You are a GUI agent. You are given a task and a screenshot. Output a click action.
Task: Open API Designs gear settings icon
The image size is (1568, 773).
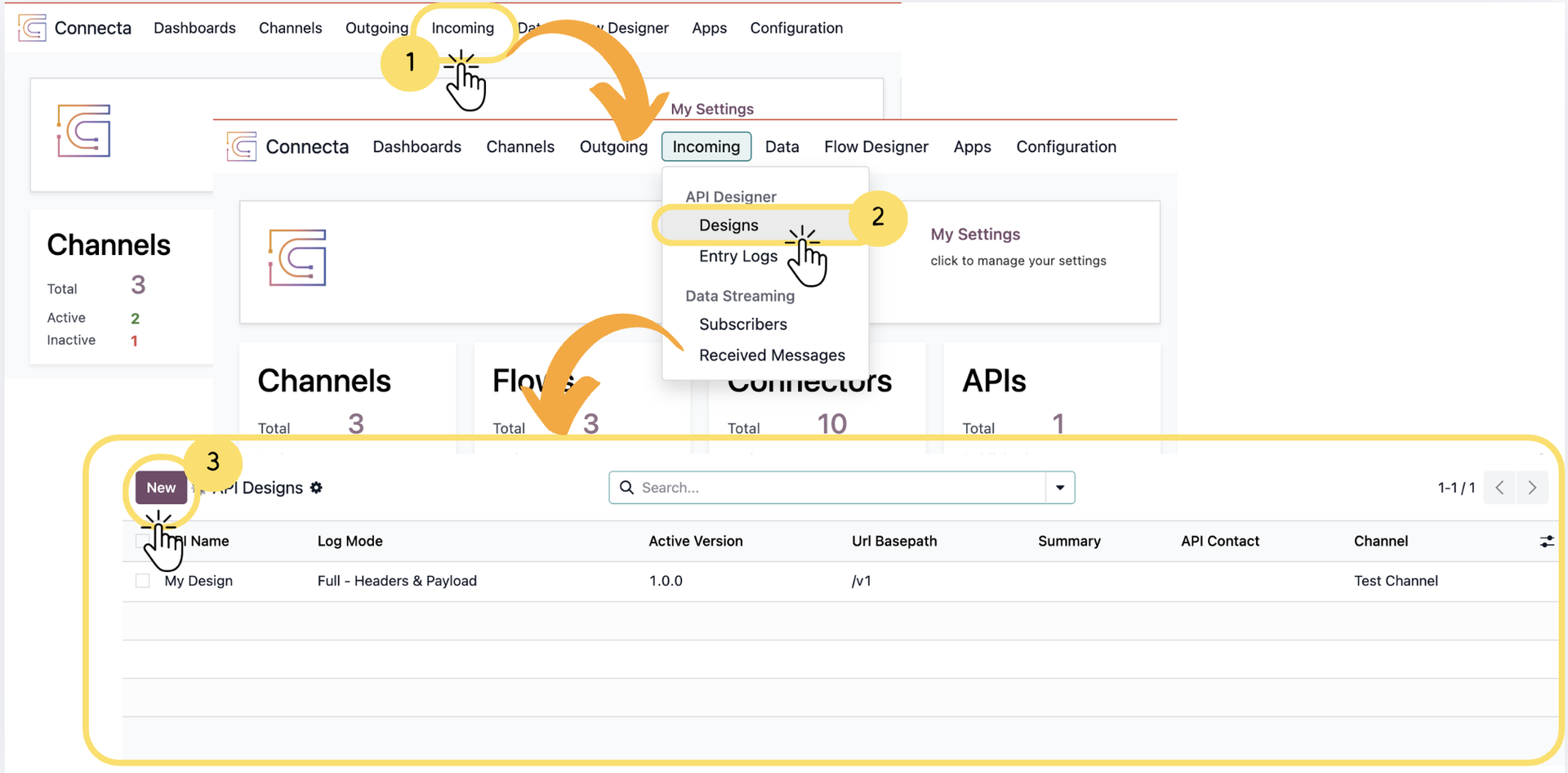click(317, 488)
